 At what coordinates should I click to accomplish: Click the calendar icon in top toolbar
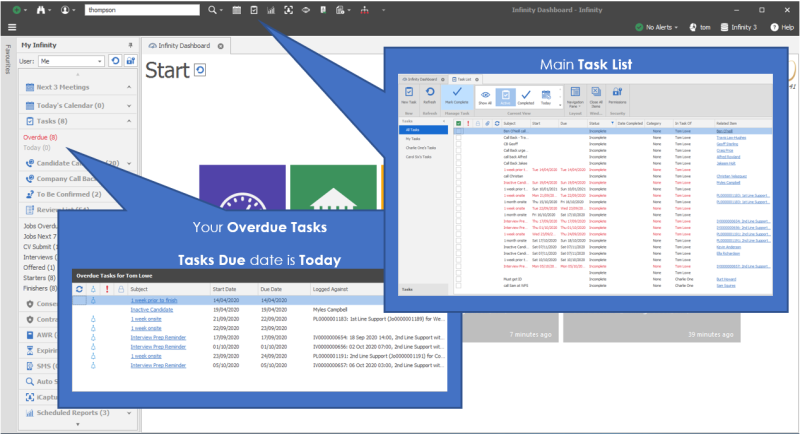tap(237, 10)
